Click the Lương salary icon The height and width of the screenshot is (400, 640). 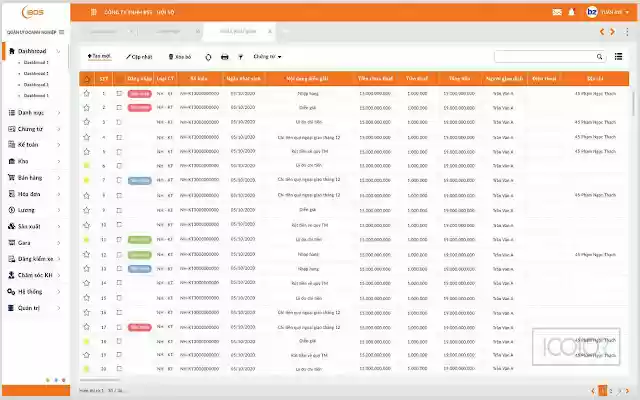(11, 210)
